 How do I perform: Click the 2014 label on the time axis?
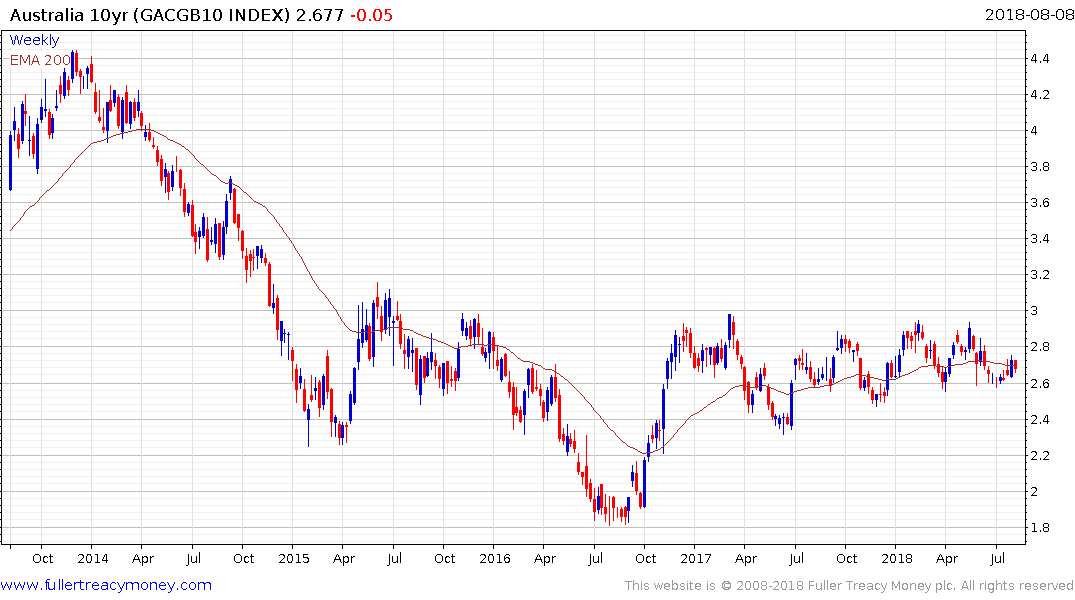[93, 558]
